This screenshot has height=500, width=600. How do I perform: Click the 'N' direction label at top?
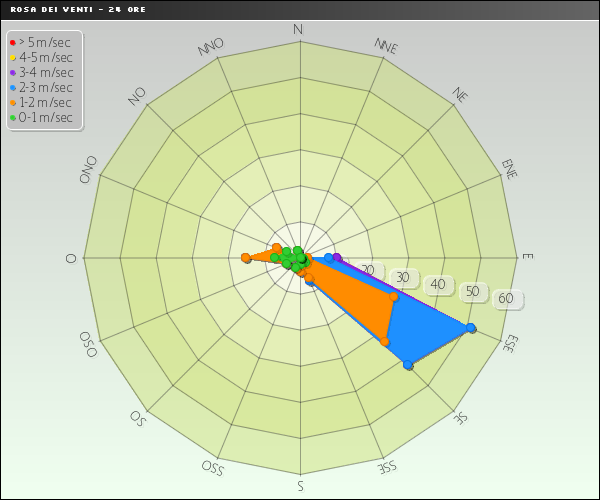pyautogui.click(x=298, y=29)
